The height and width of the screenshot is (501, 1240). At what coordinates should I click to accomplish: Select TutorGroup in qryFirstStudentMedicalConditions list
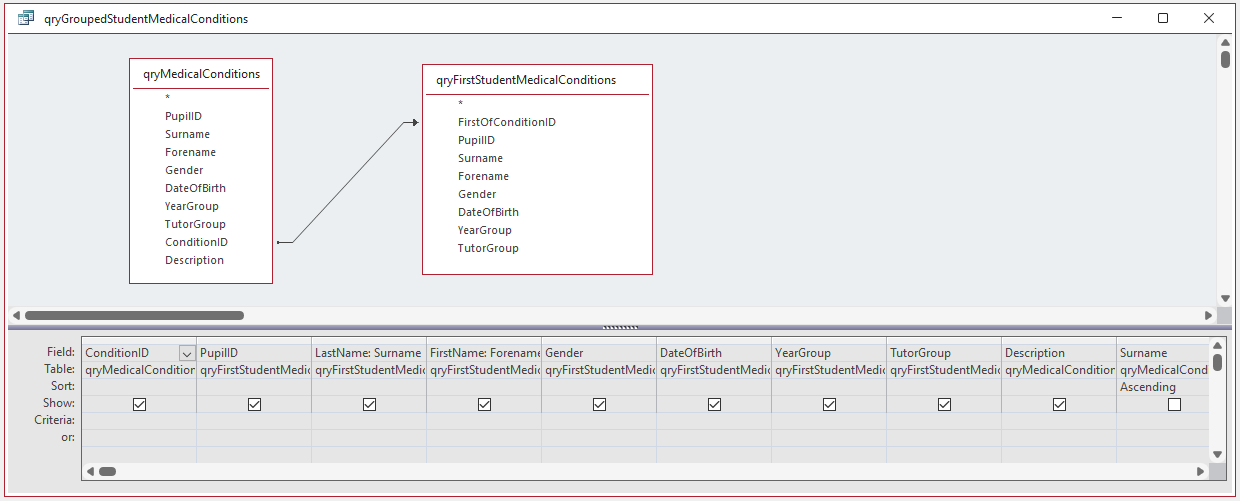pyautogui.click(x=488, y=248)
